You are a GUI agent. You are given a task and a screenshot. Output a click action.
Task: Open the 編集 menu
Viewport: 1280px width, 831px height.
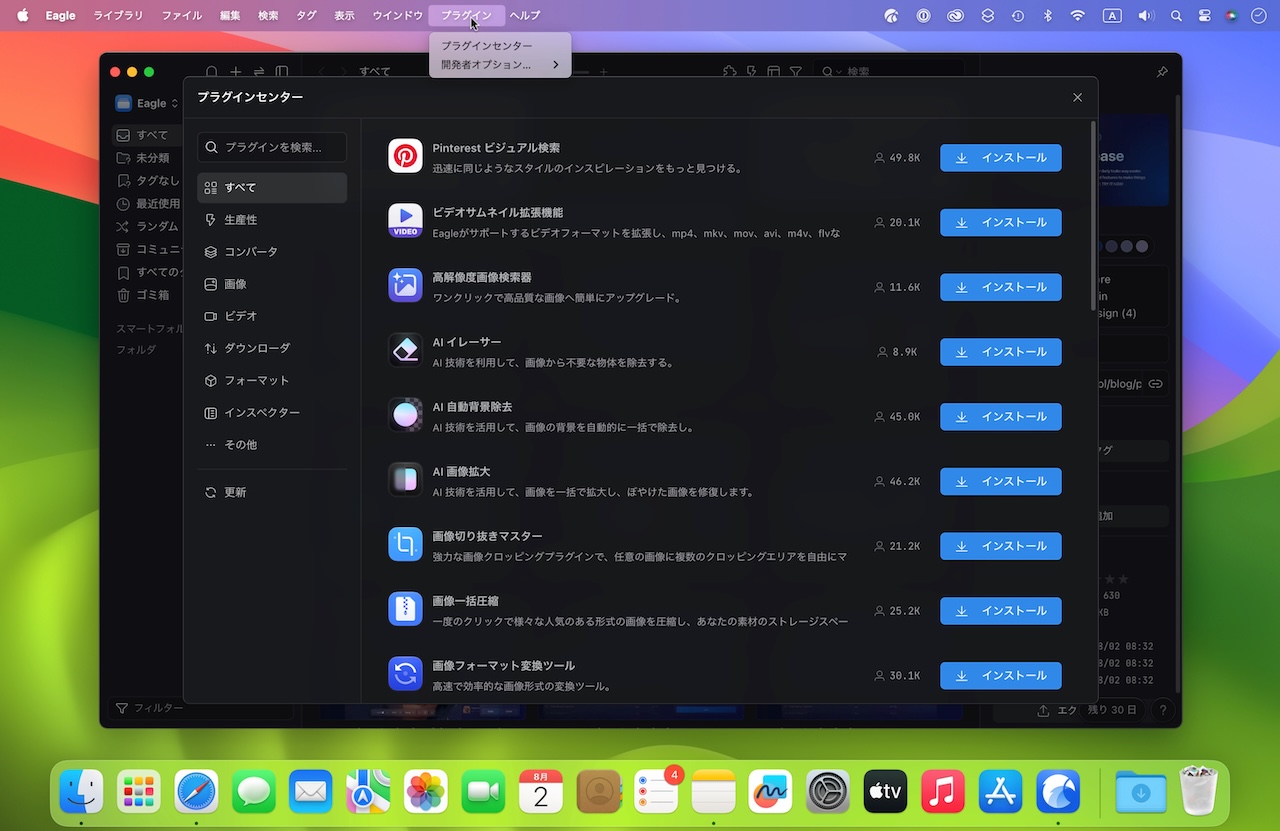click(x=230, y=15)
